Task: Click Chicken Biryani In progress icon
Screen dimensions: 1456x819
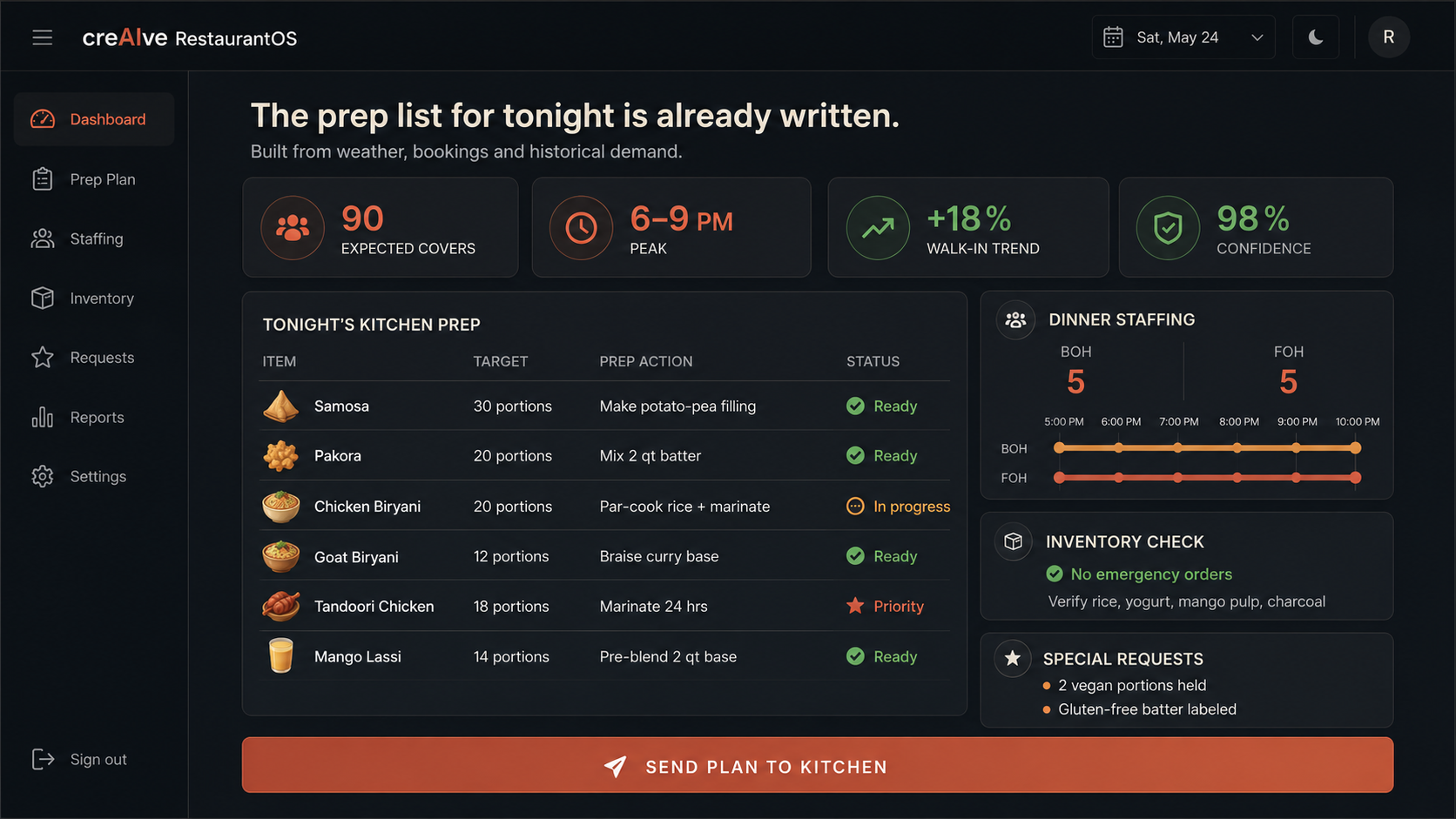Action: (x=855, y=507)
